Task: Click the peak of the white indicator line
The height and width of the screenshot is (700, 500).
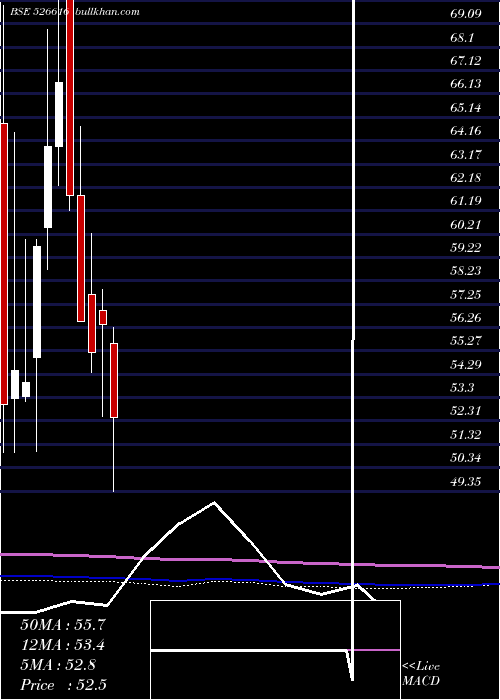Action: coord(214,503)
